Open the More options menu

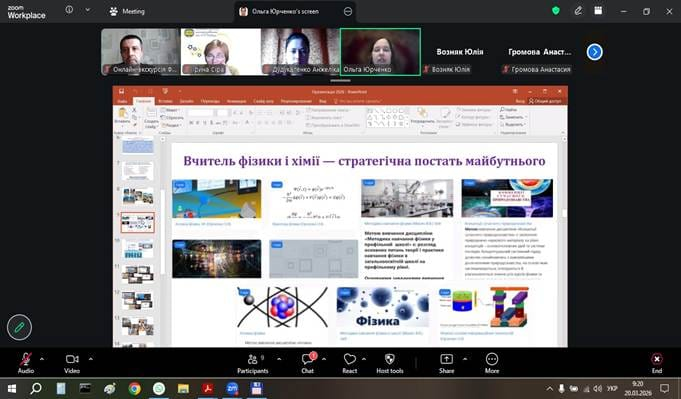pyautogui.click(x=492, y=363)
